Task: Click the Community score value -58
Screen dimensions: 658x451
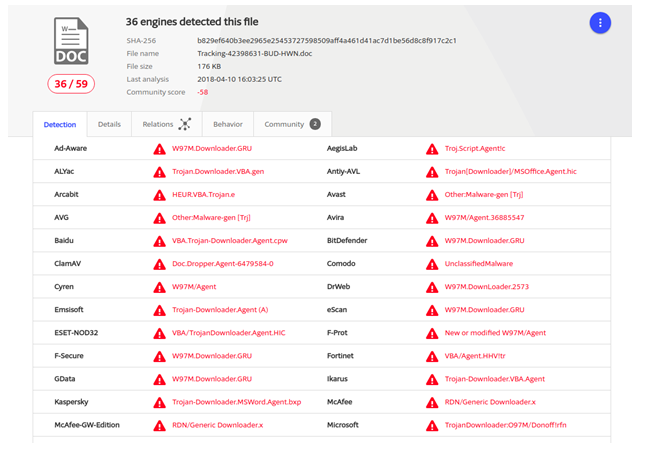Action: pos(203,92)
